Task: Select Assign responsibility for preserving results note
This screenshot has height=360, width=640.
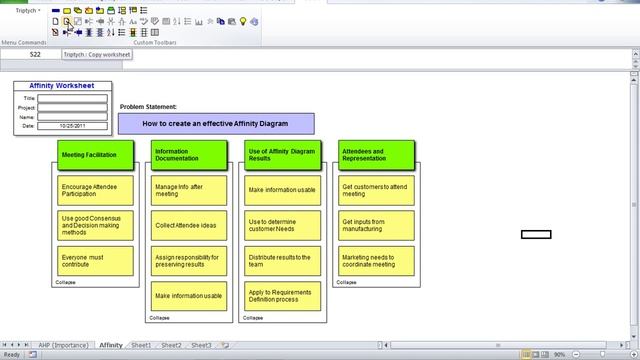Action: [189, 261]
